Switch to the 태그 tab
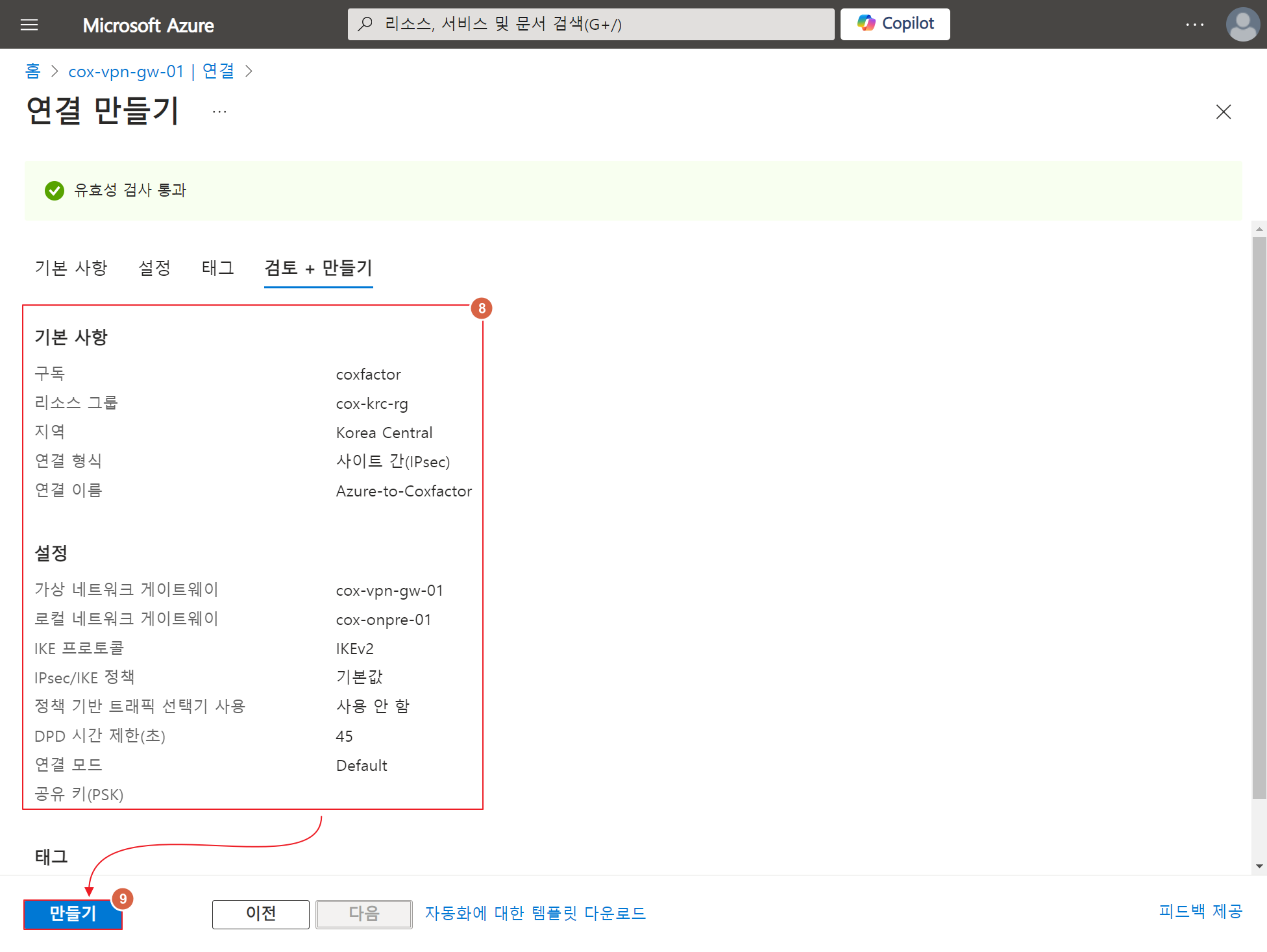The height and width of the screenshot is (952, 1267). [x=217, y=267]
